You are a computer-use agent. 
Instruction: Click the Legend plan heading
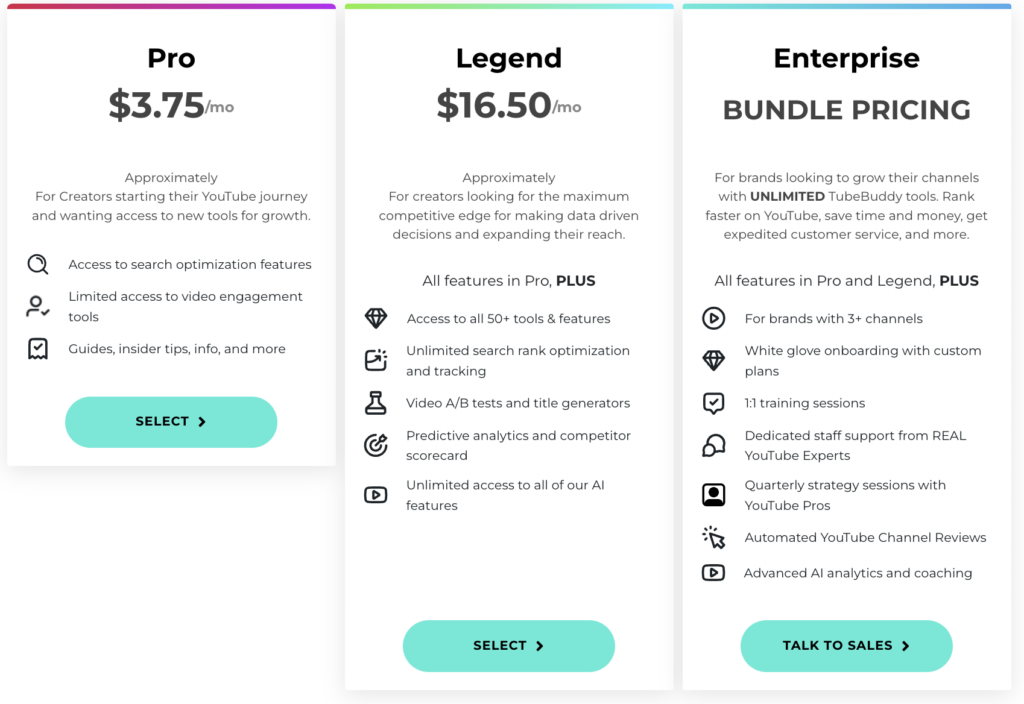509,58
